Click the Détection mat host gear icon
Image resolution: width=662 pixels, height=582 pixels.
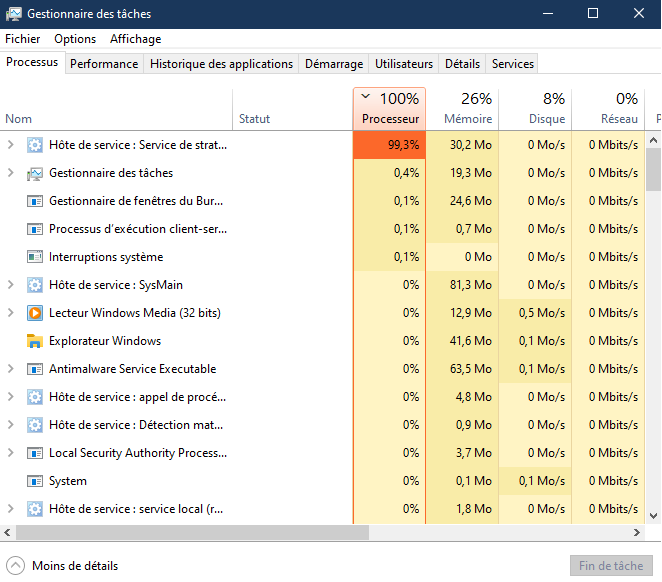pyautogui.click(x=35, y=425)
